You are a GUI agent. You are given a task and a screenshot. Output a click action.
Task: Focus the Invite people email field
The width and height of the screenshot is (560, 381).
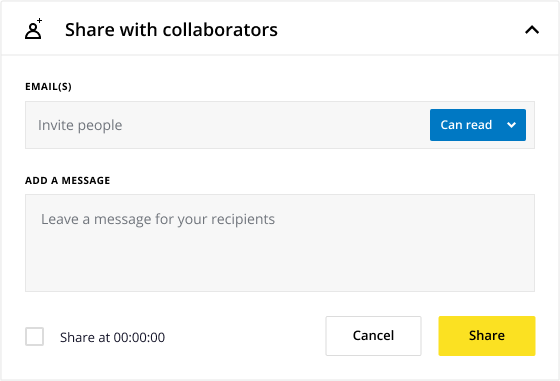pyautogui.click(x=227, y=125)
